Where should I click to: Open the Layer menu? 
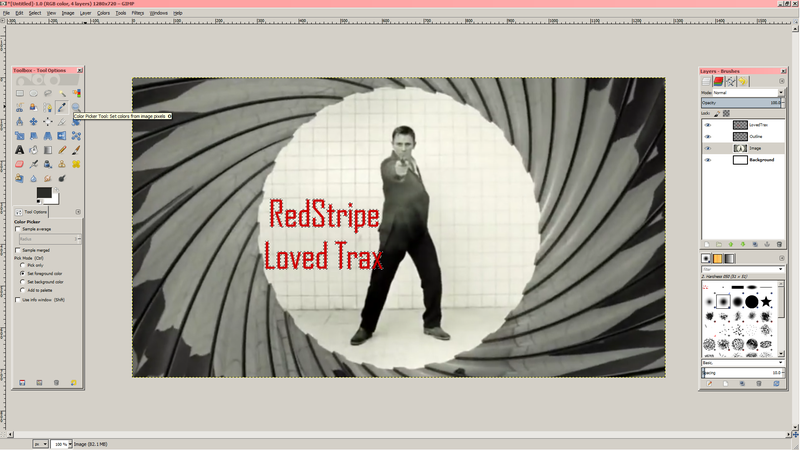pos(86,13)
